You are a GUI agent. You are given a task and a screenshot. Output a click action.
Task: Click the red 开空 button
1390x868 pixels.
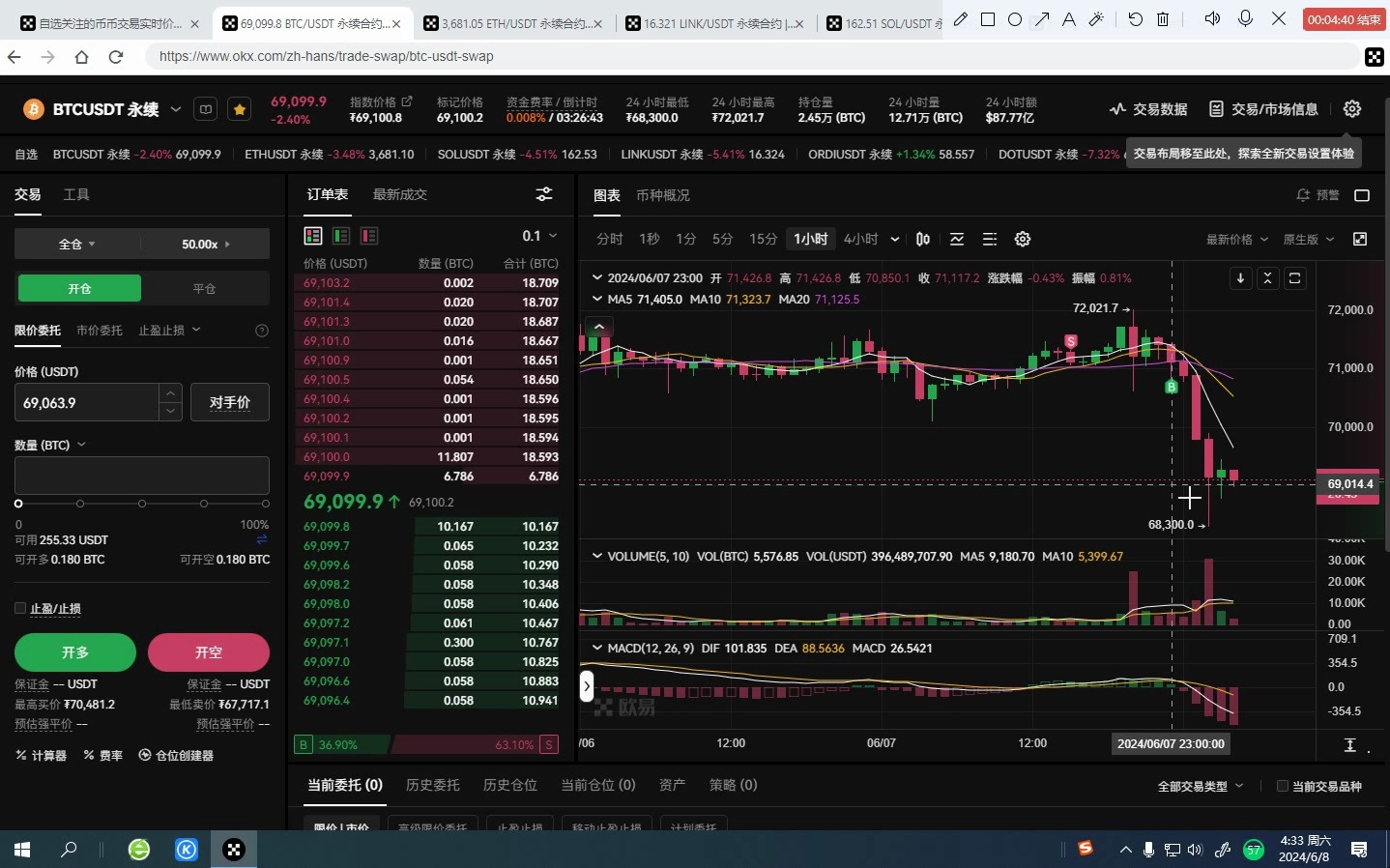coord(209,652)
